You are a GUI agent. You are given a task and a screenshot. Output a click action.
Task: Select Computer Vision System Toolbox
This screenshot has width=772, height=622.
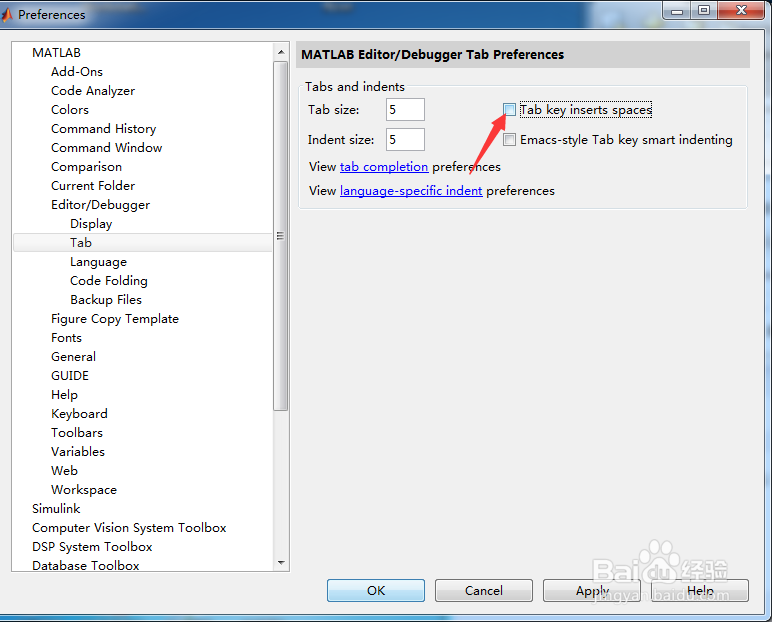tap(129, 528)
